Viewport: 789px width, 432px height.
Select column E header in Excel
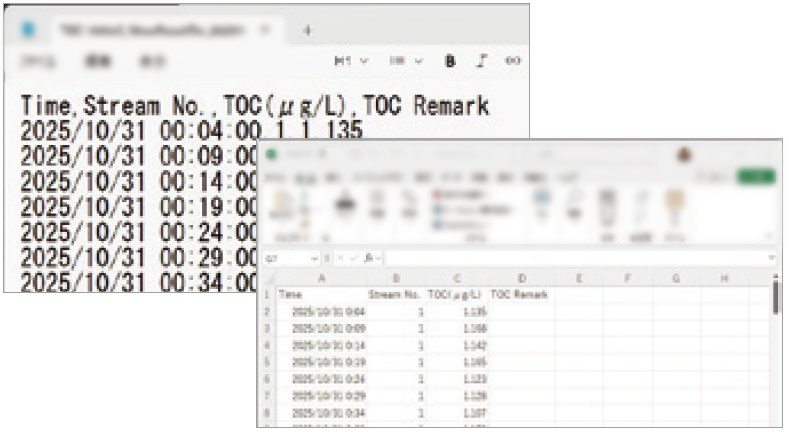pyautogui.click(x=579, y=278)
